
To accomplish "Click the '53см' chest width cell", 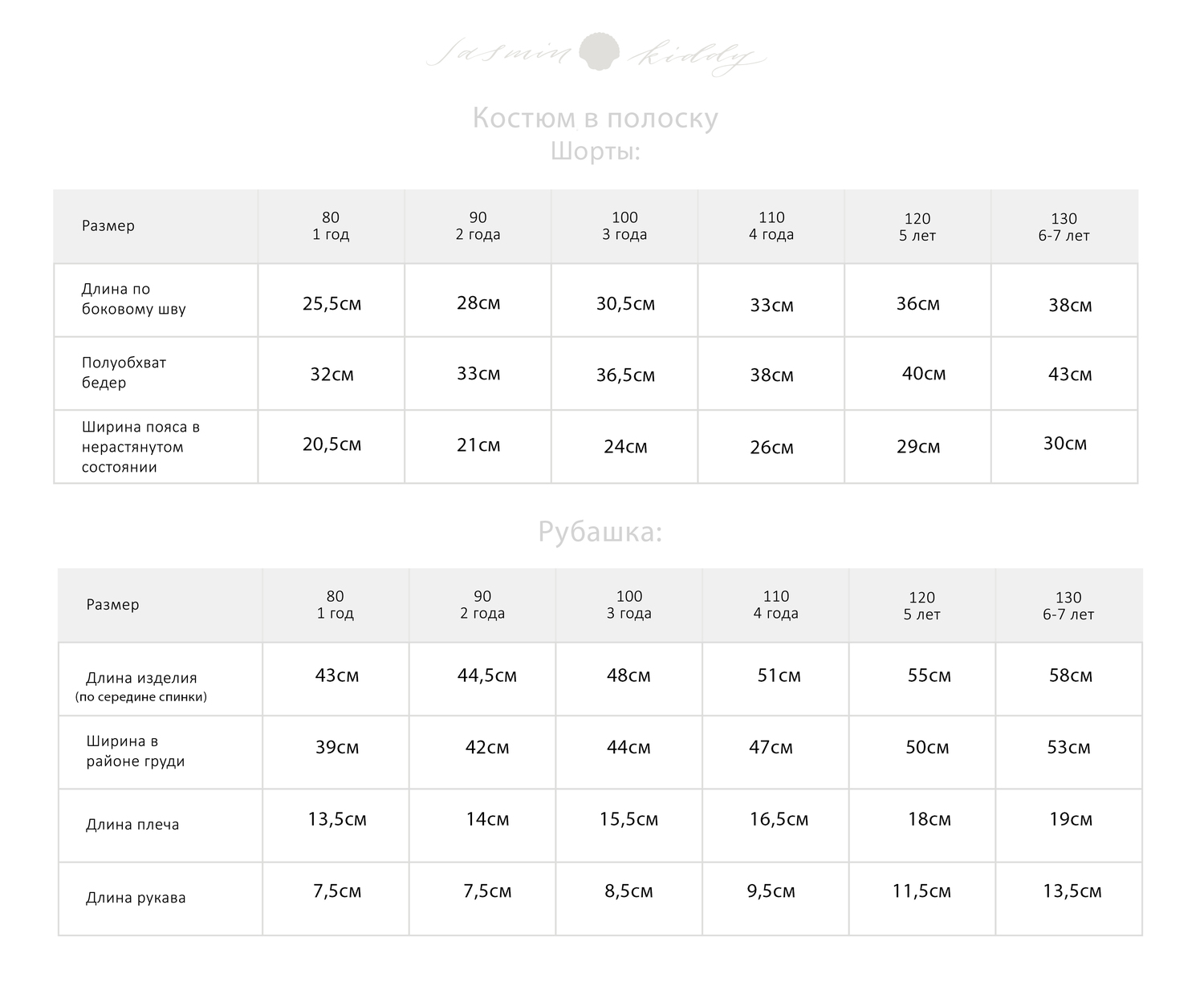I will [1068, 748].
